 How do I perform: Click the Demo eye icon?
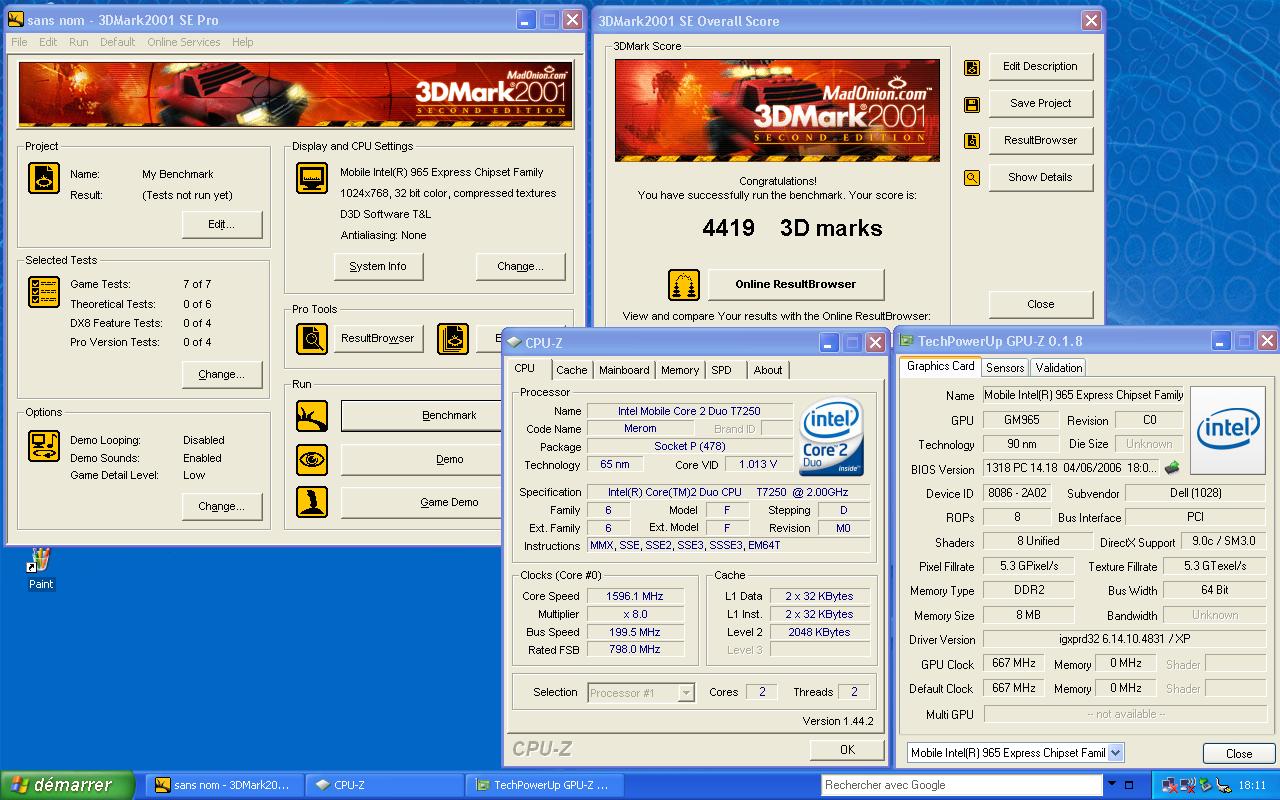(x=312, y=459)
